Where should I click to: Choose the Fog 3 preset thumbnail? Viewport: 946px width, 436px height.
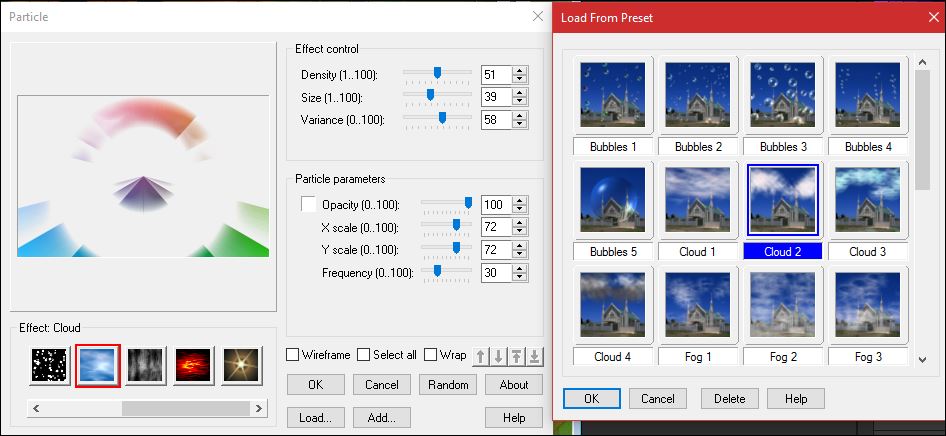point(868,305)
